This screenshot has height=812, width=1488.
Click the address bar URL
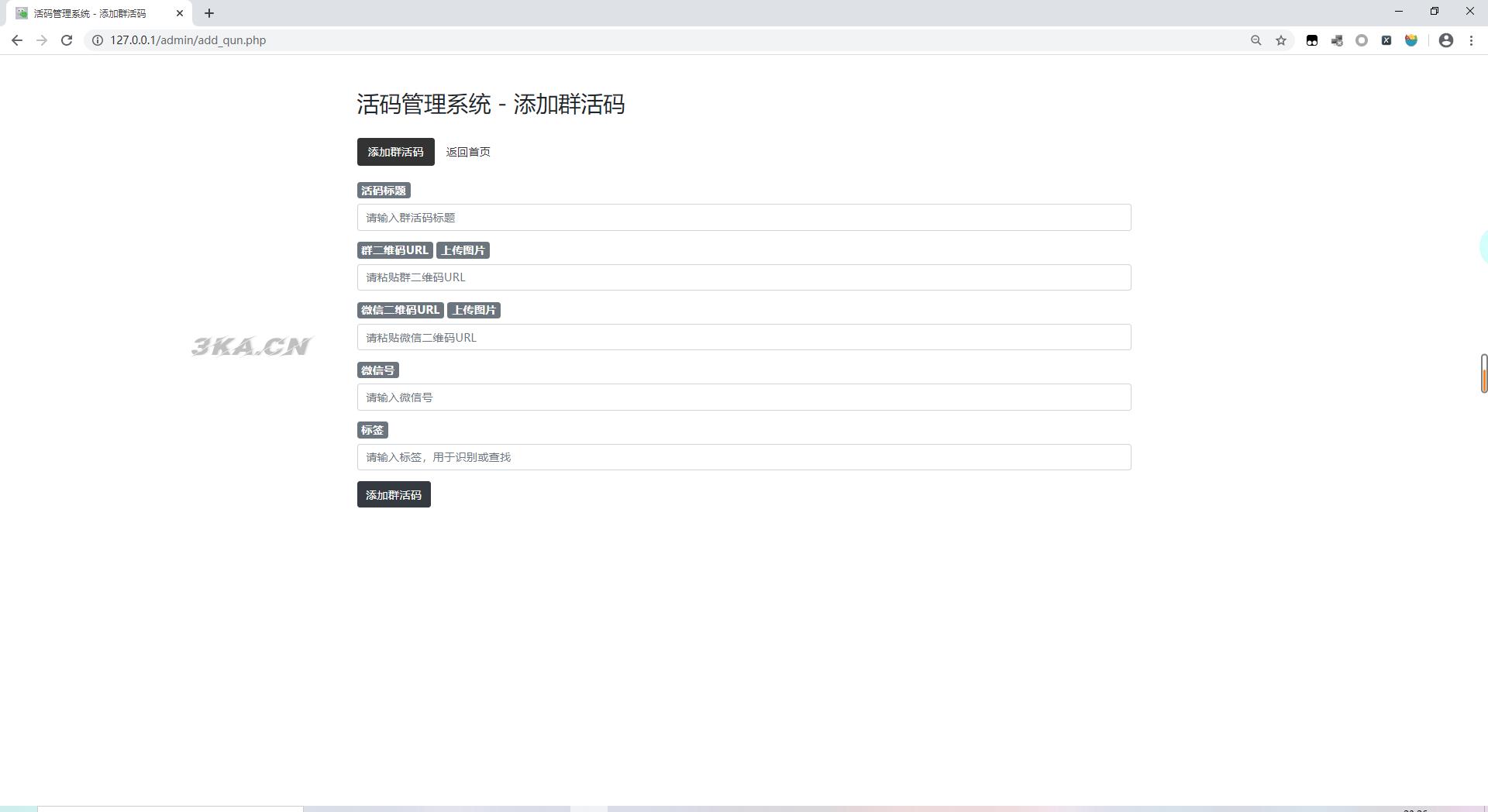tap(188, 40)
